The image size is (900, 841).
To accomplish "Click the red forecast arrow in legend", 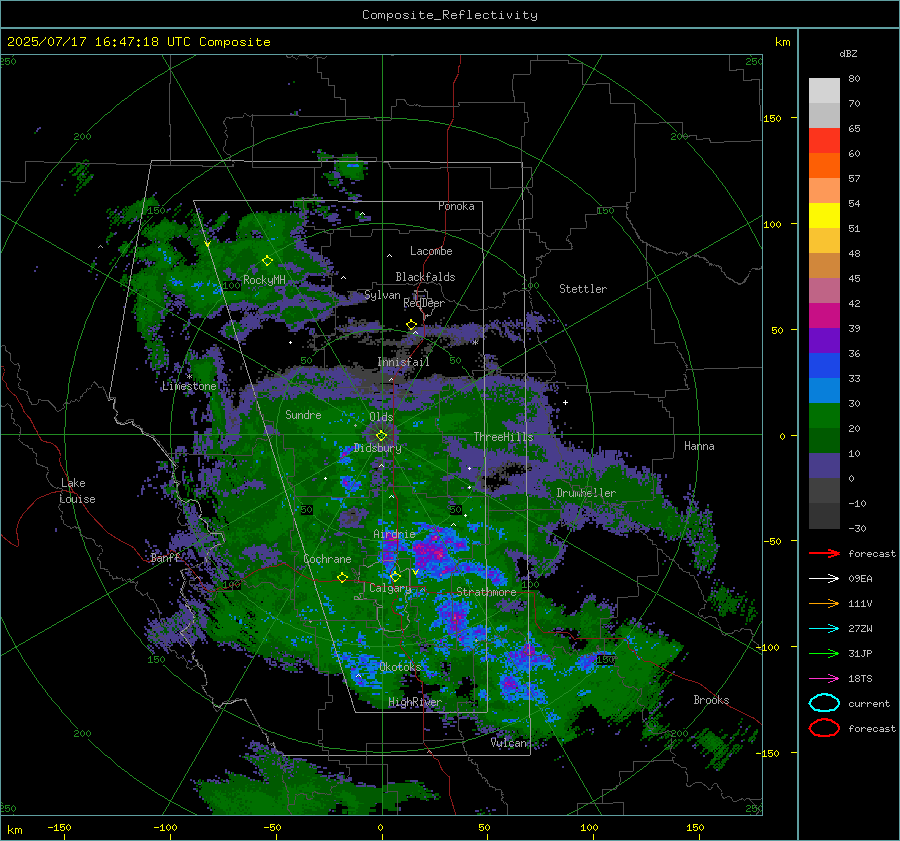I will [824, 553].
